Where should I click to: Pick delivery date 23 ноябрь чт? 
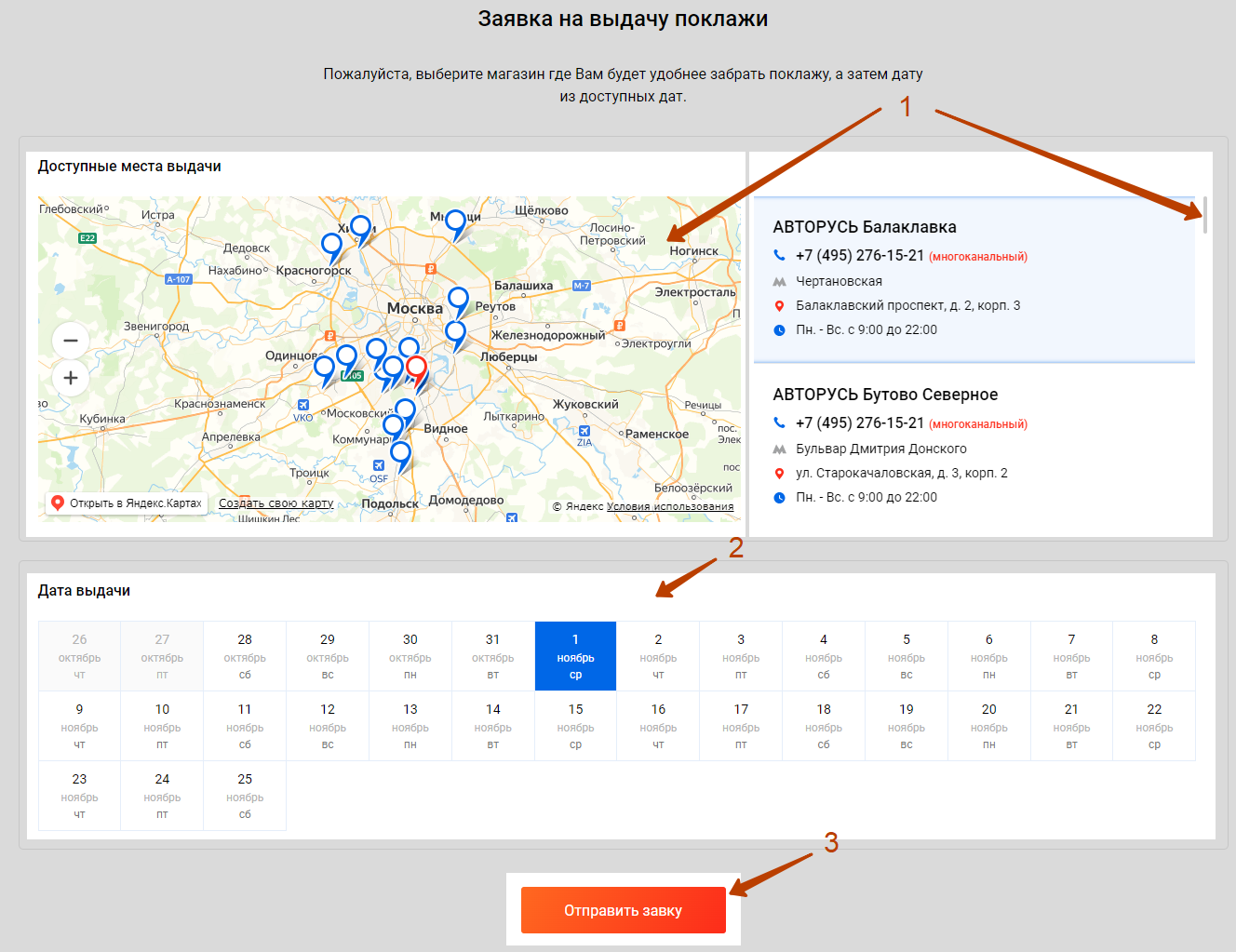79,796
